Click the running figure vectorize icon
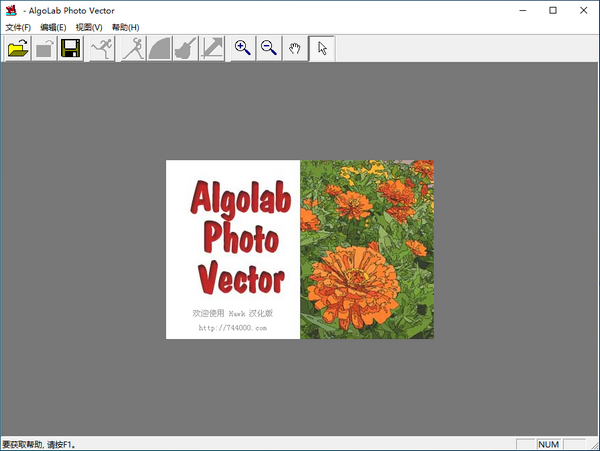This screenshot has height=451, width=600. tap(102, 48)
